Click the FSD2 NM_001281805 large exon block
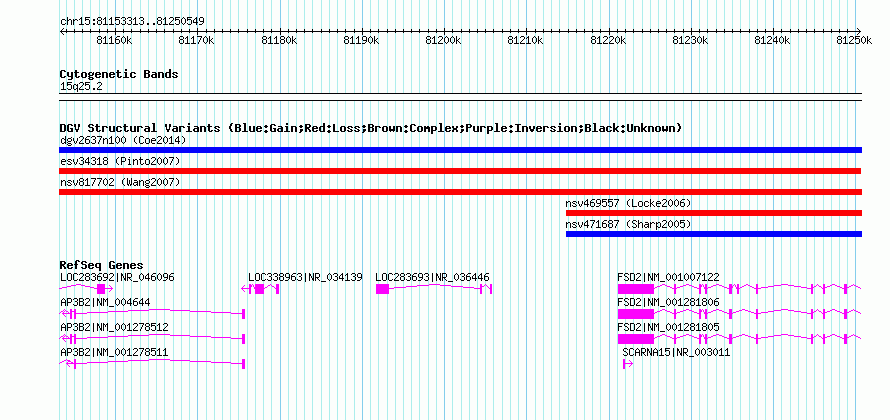 pyautogui.click(x=636, y=339)
